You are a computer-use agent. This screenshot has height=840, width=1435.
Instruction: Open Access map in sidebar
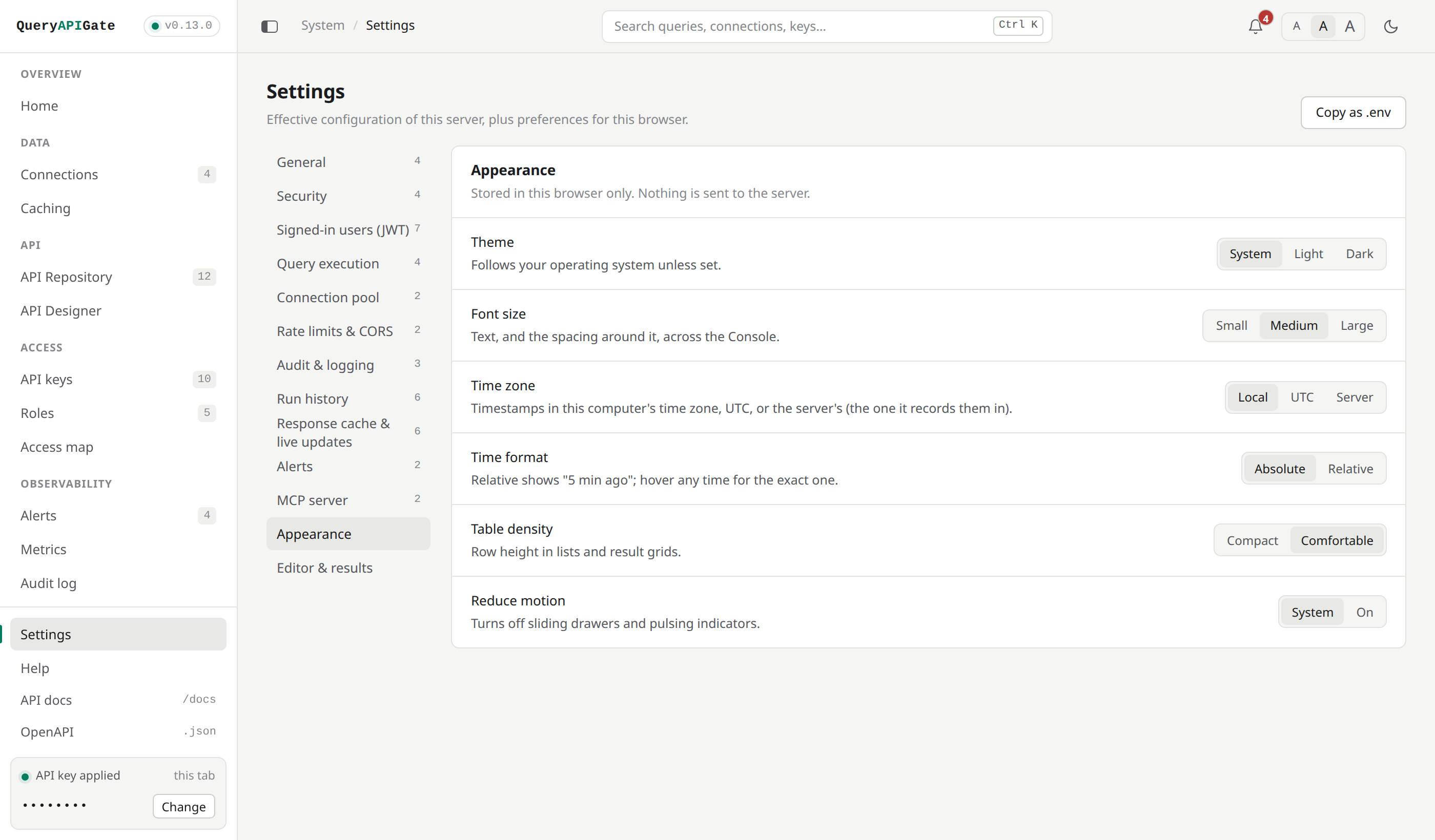tap(118, 447)
